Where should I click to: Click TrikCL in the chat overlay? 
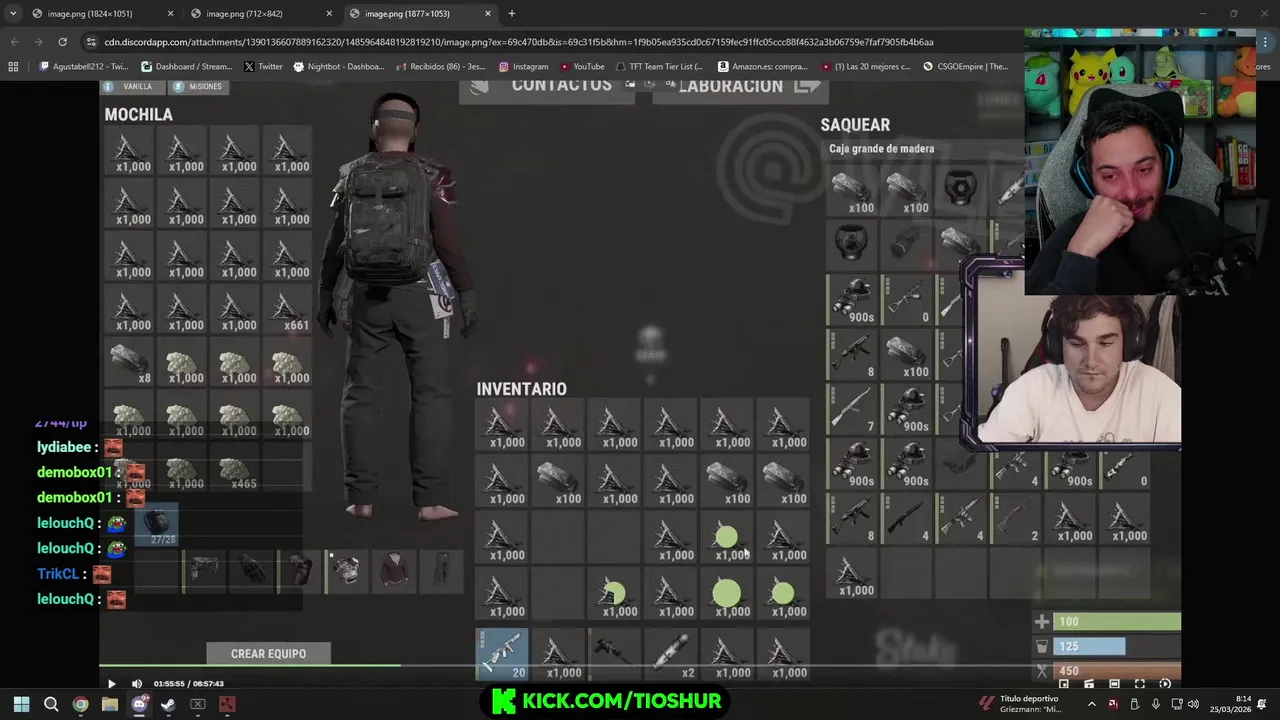click(57, 574)
